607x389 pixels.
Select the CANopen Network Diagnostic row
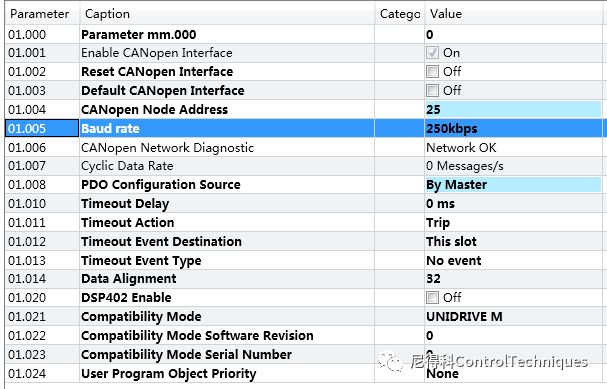click(x=304, y=147)
